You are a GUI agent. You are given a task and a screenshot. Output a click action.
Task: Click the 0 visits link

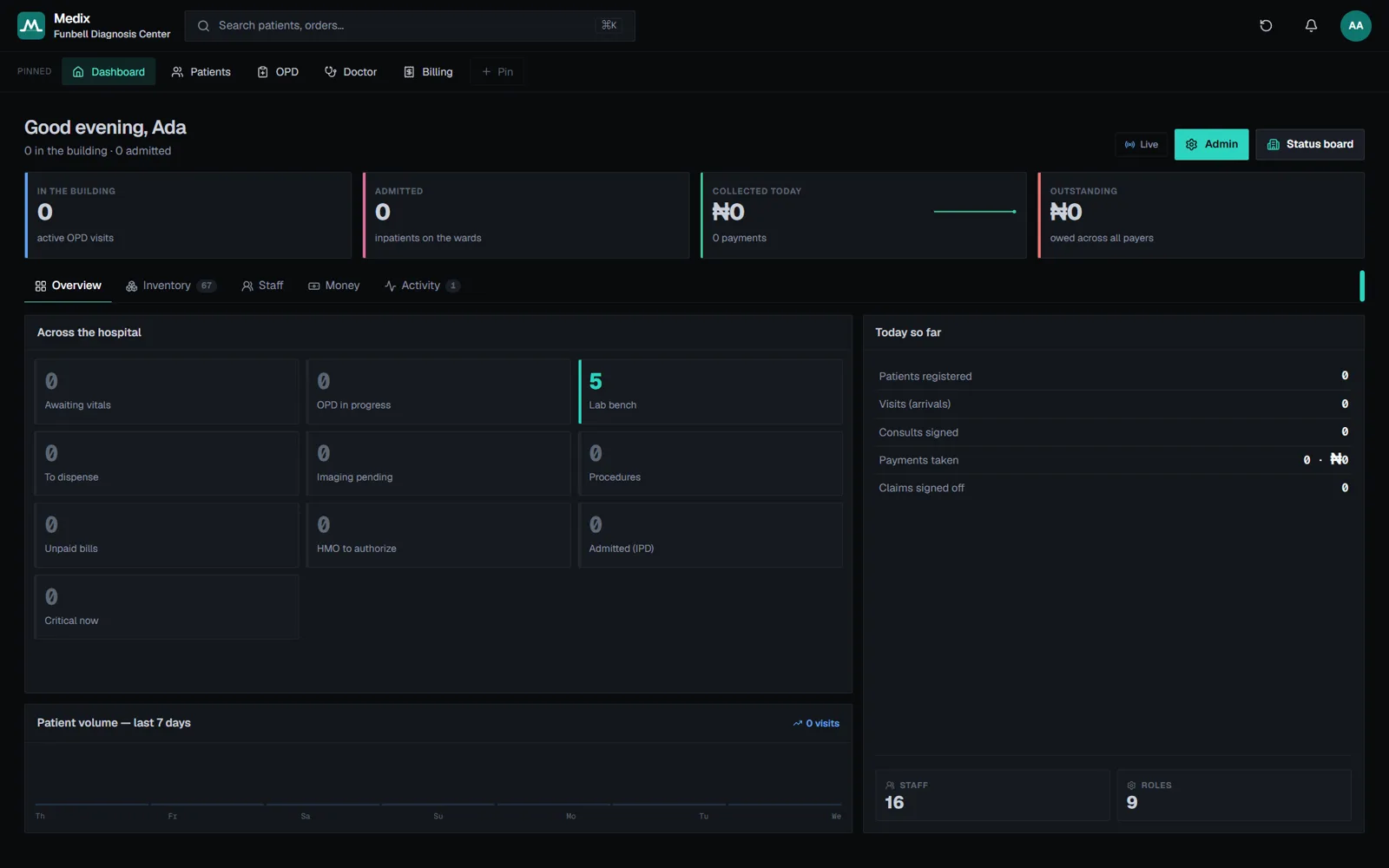pos(816,723)
